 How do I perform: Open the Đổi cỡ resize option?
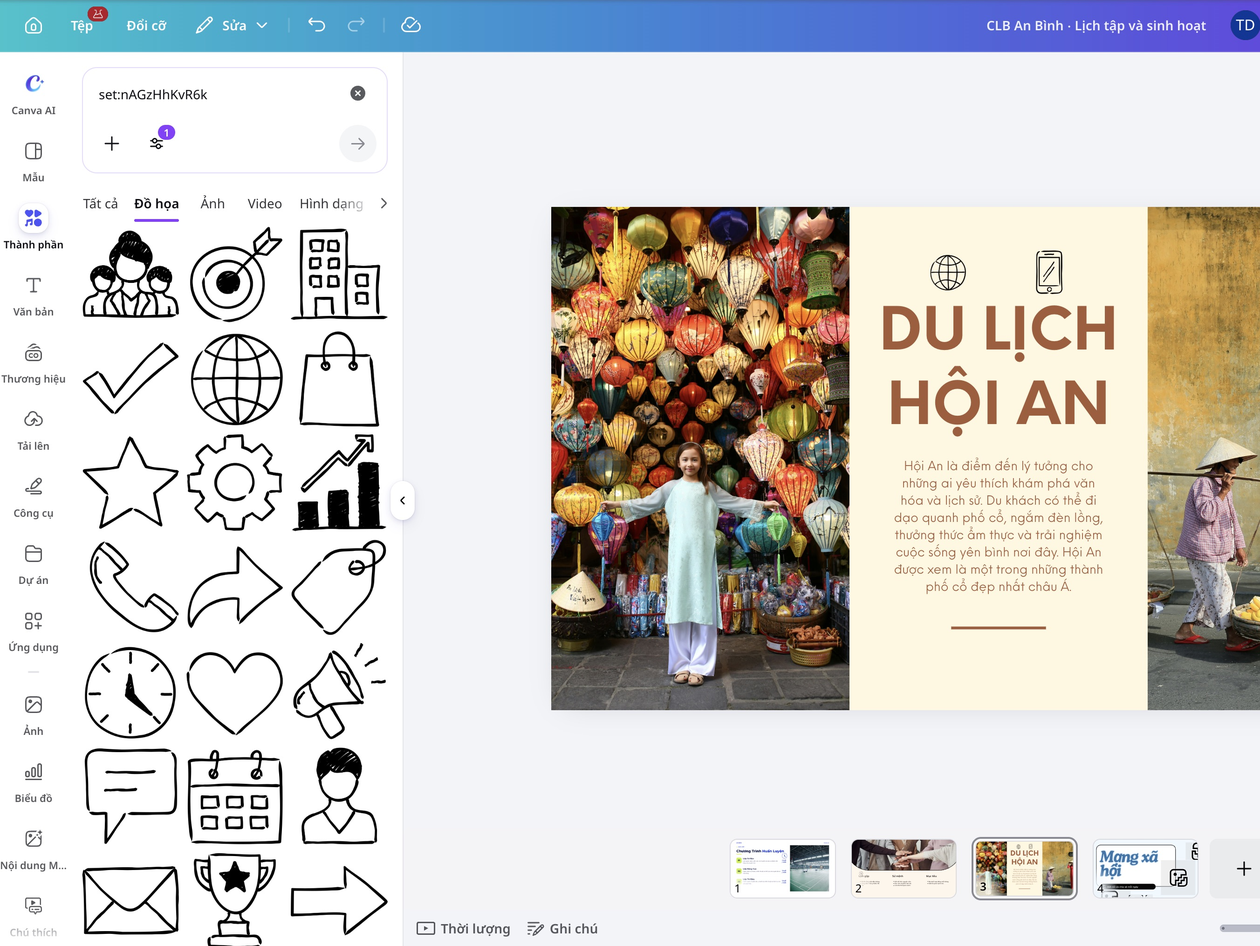click(146, 25)
